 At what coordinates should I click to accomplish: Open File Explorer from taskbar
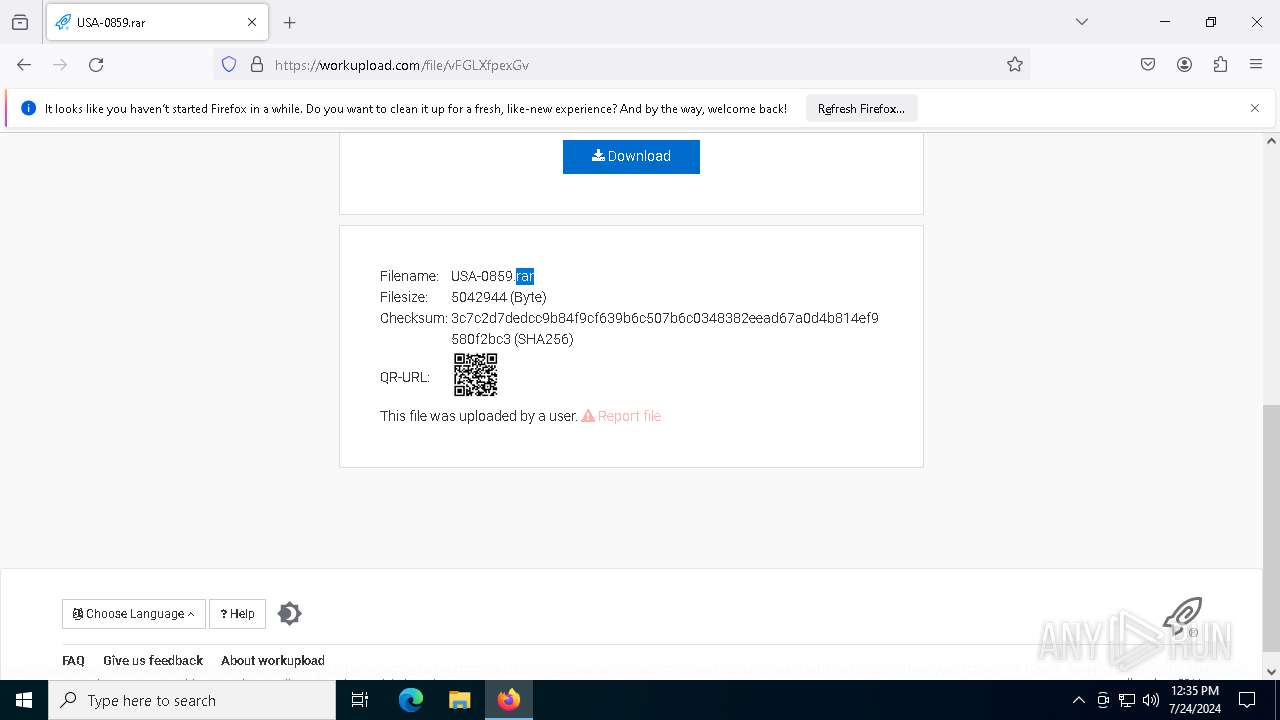pos(459,700)
